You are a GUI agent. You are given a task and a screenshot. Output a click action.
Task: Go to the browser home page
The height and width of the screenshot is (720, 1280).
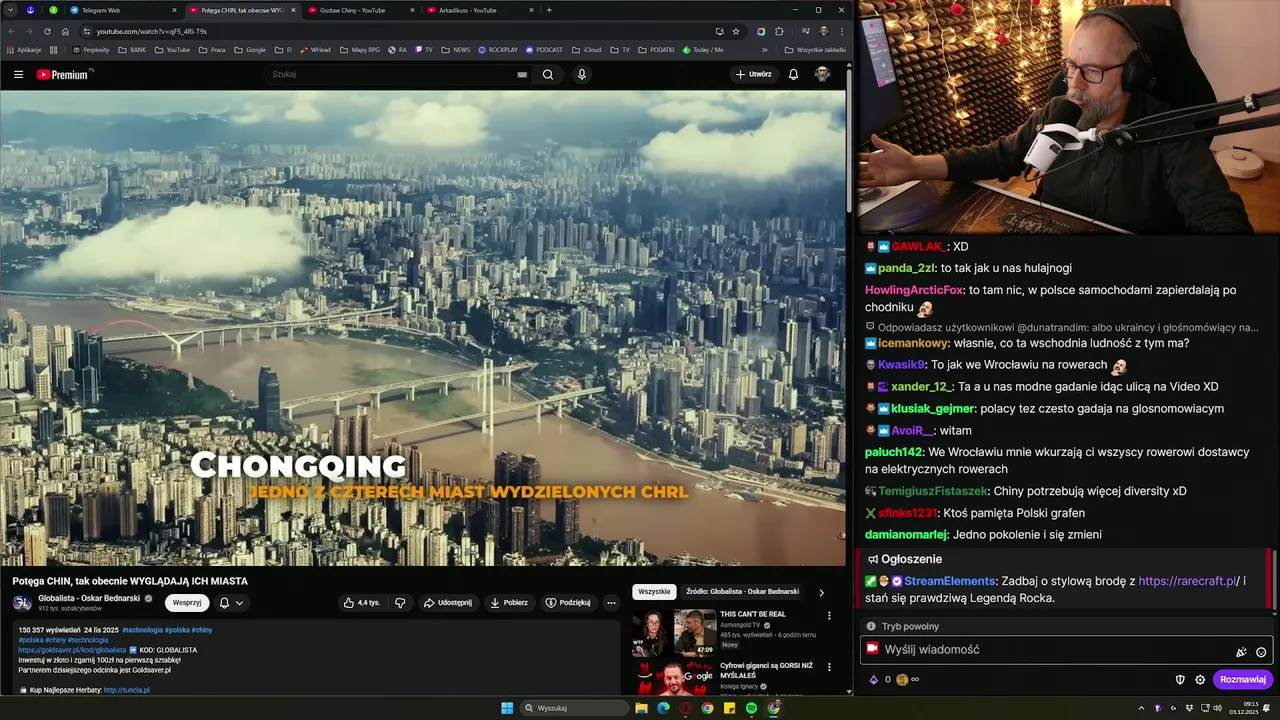[x=65, y=31]
